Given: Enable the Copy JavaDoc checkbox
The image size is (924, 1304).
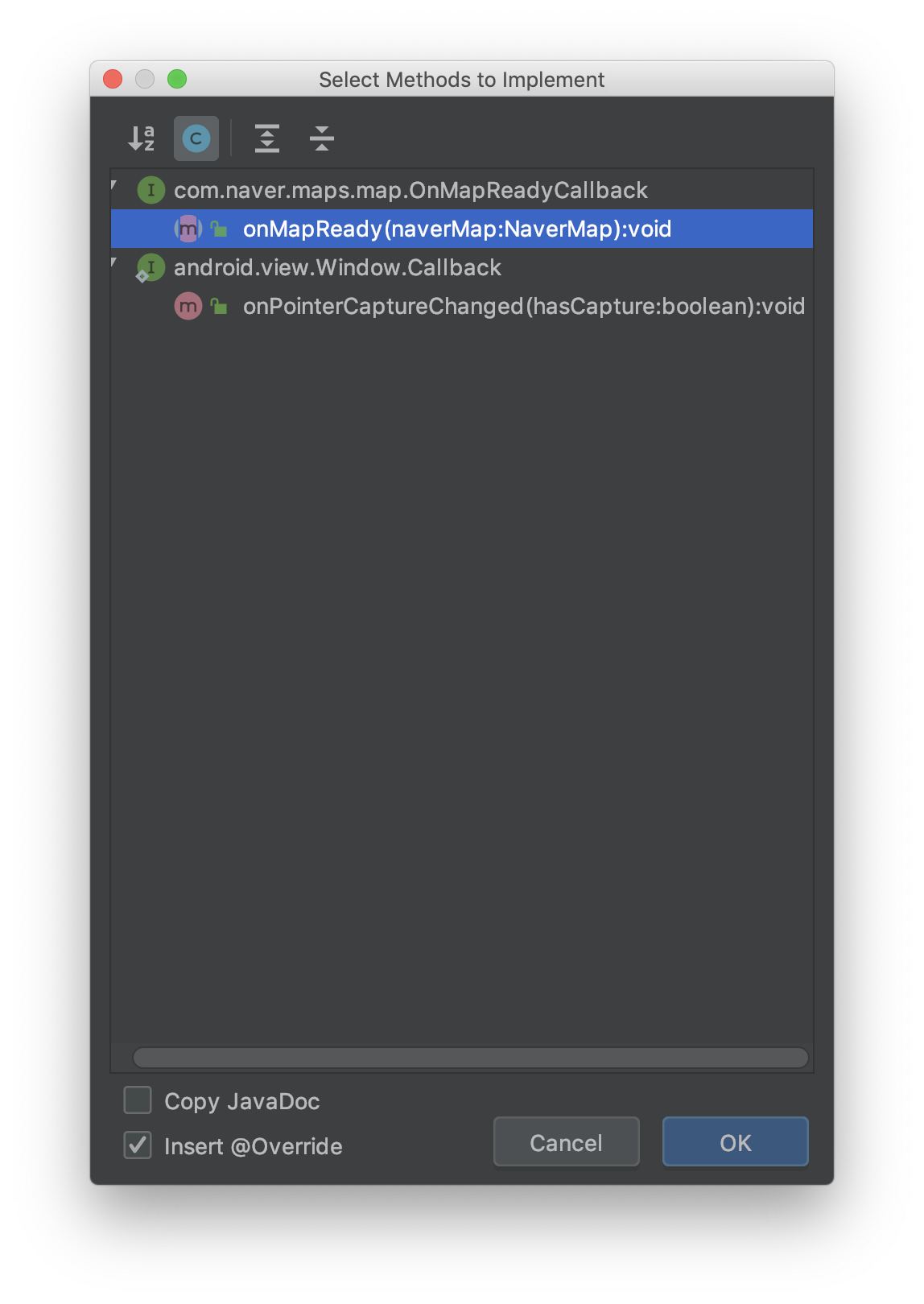Looking at the screenshot, I should (138, 1100).
